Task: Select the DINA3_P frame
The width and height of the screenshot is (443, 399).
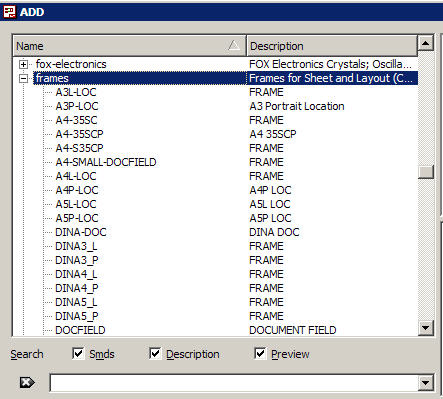Action: coord(77,260)
